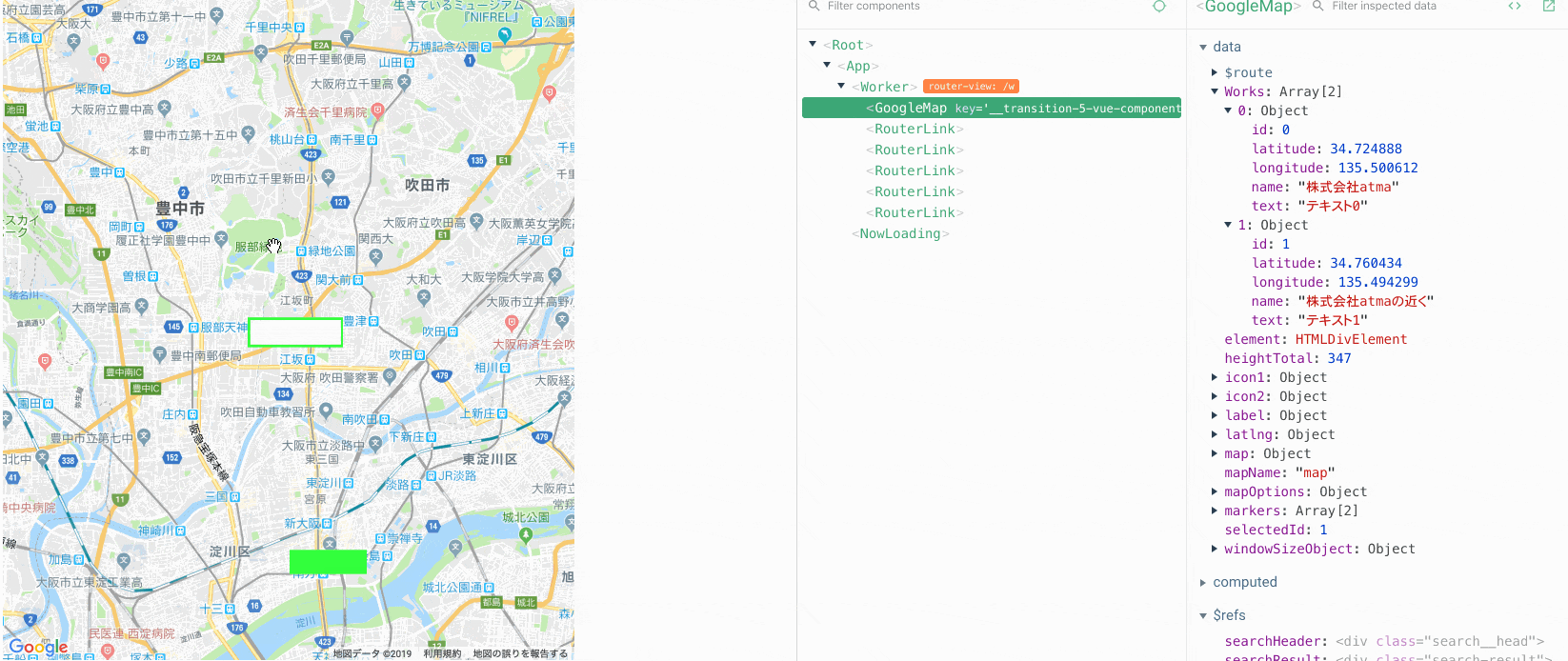Screen dimensions: 1568x661
Task: Click the 大阪府 吹田警察署 marker
Action: [x=390, y=377]
